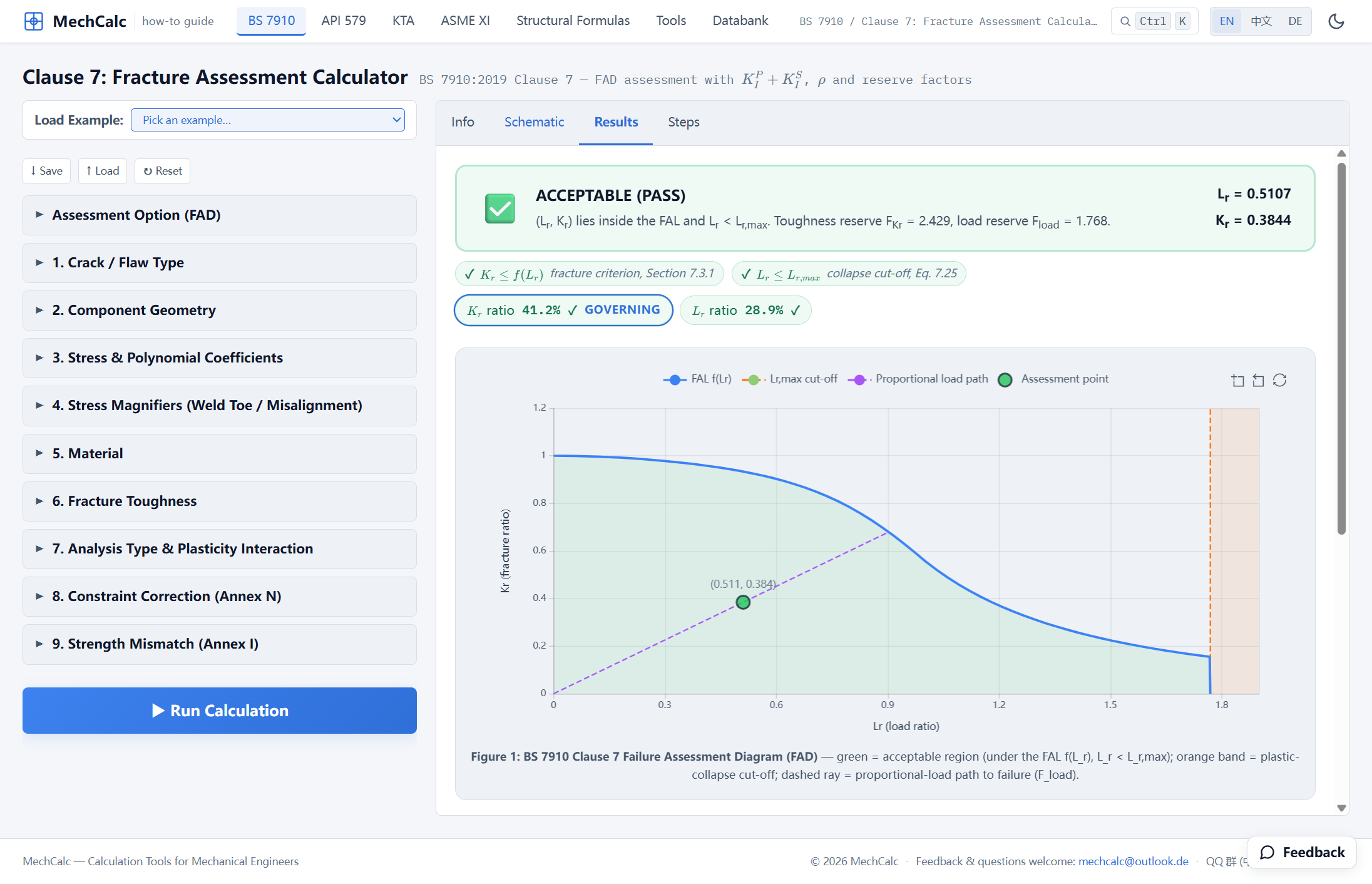Expand the Crack / Flaw Type section
Viewport: 1372px width, 884px height.
(220, 262)
